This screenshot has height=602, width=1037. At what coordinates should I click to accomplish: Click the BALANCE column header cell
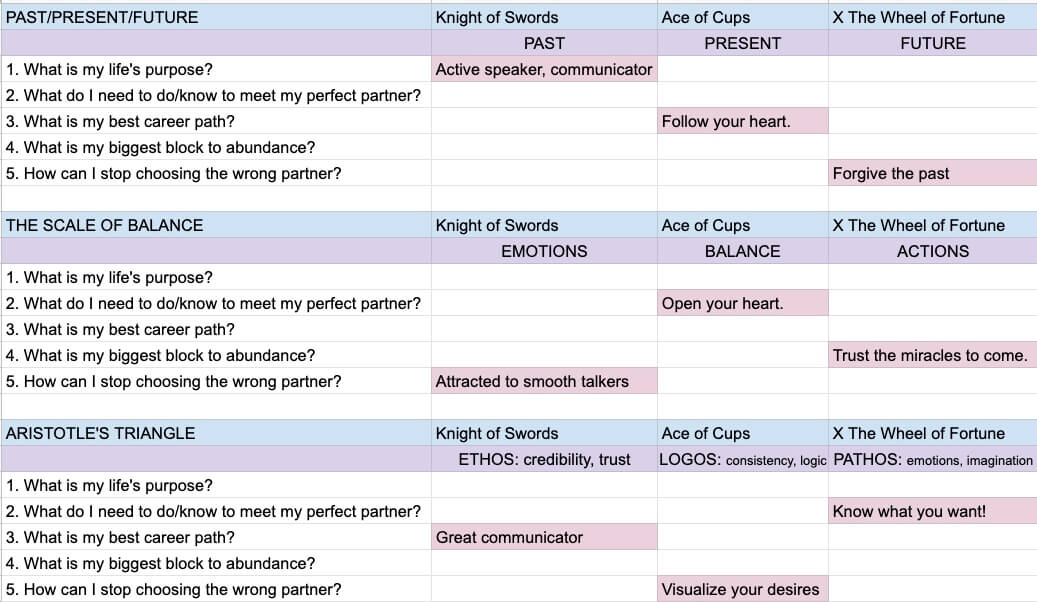[742, 251]
